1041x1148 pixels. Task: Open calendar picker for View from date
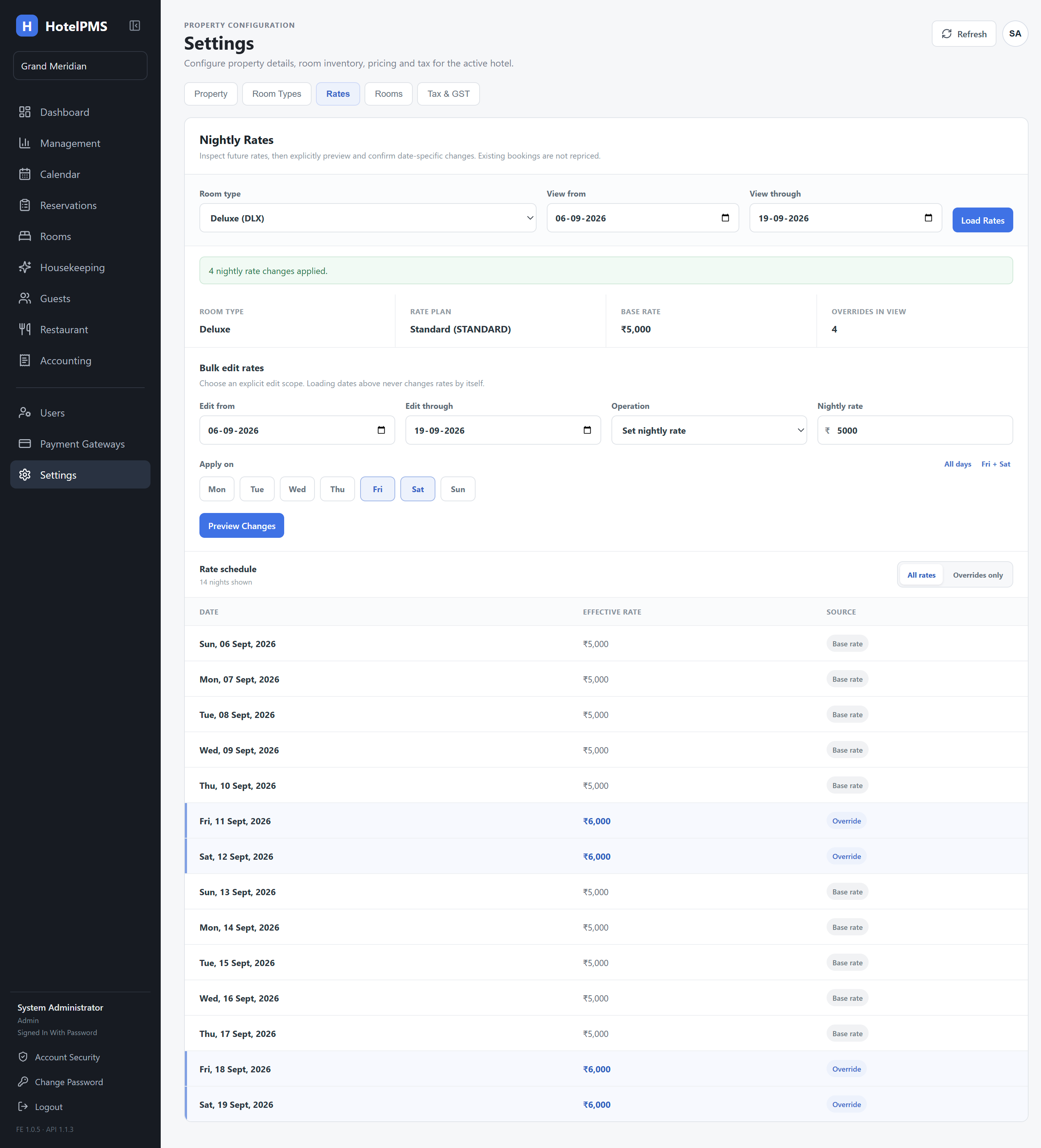point(725,218)
